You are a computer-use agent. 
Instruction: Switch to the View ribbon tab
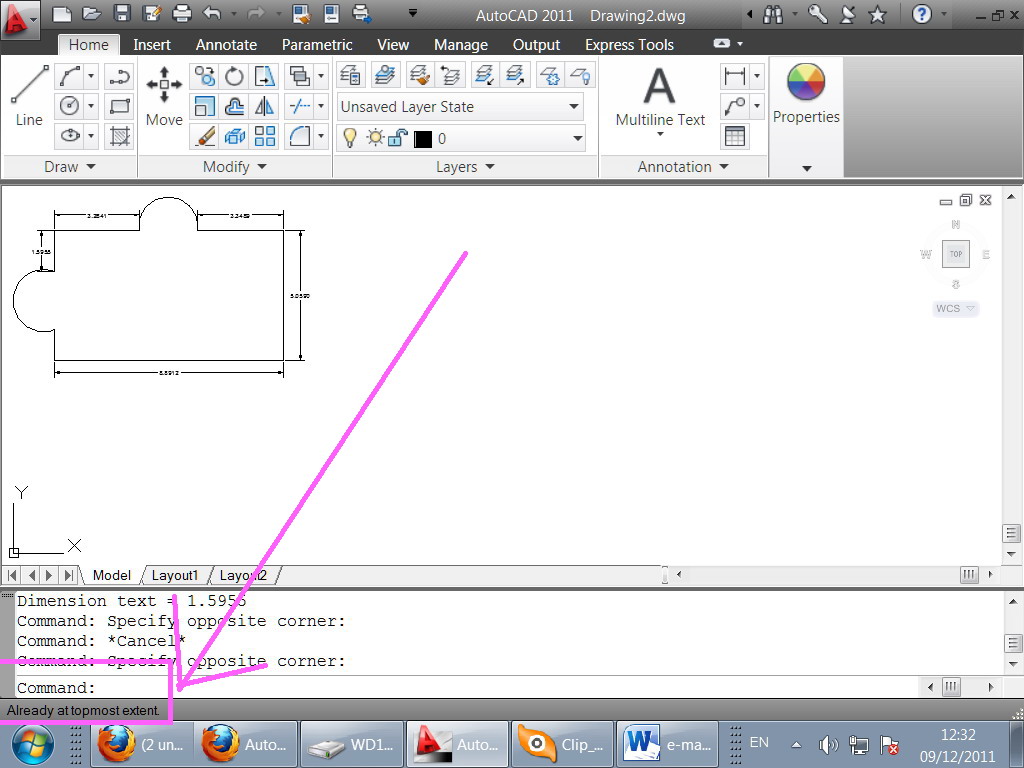coord(392,44)
